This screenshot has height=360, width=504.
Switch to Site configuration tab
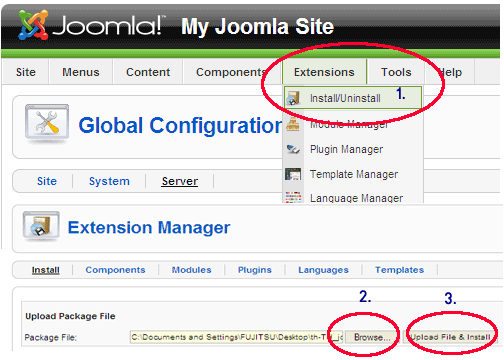[x=47, y=181]
